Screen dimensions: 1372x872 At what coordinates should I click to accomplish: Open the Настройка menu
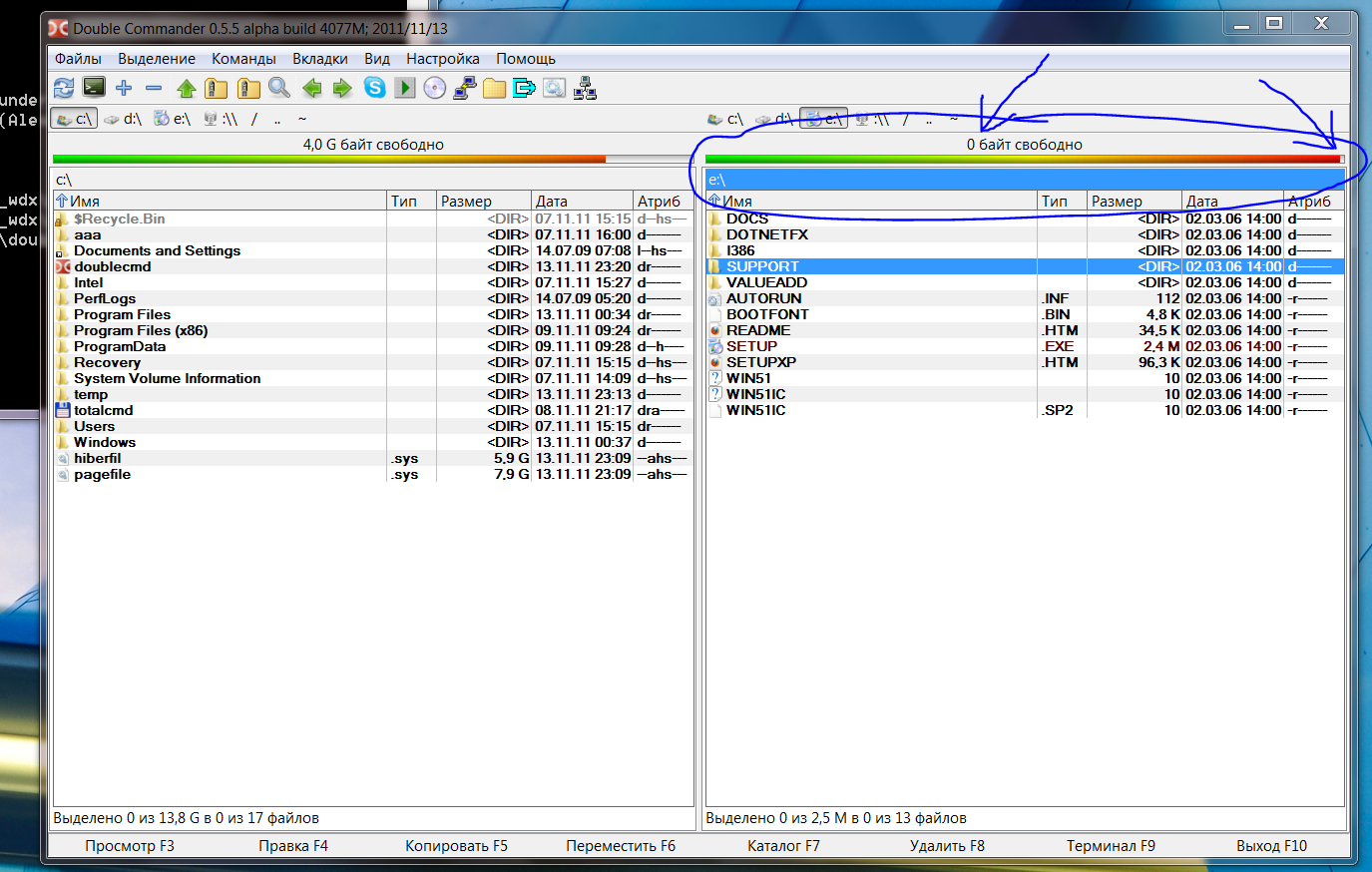tap(442, 59)
